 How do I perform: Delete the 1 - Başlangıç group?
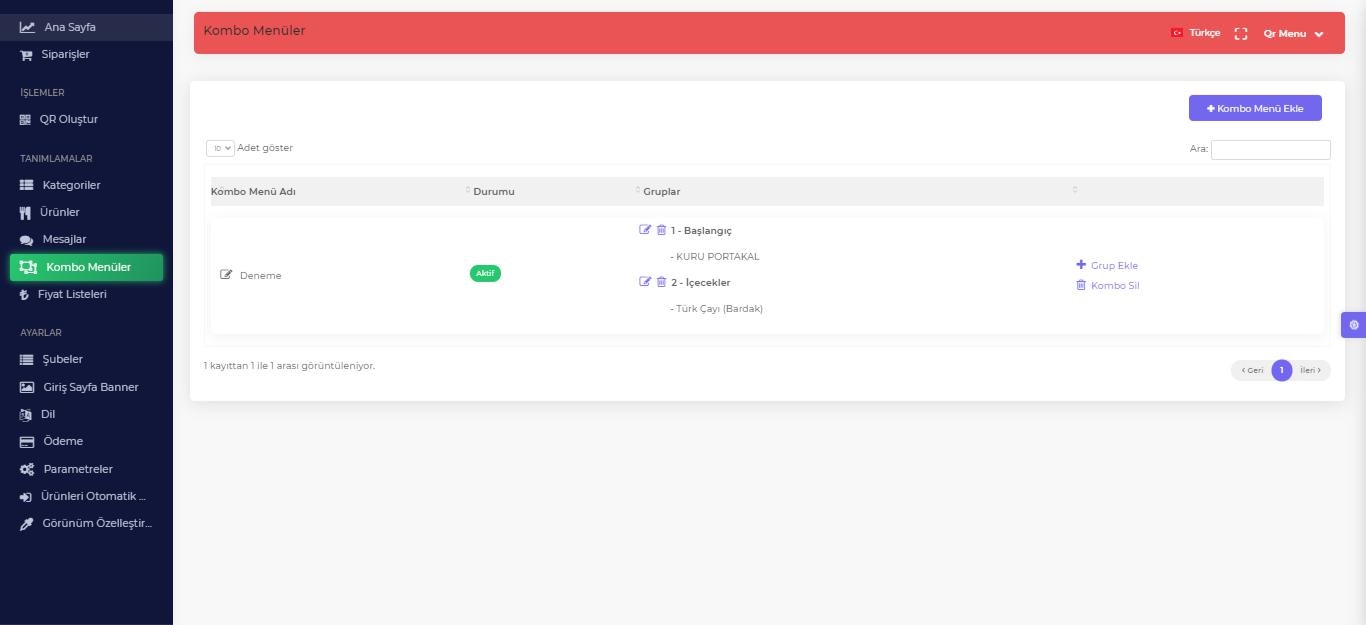661,230
